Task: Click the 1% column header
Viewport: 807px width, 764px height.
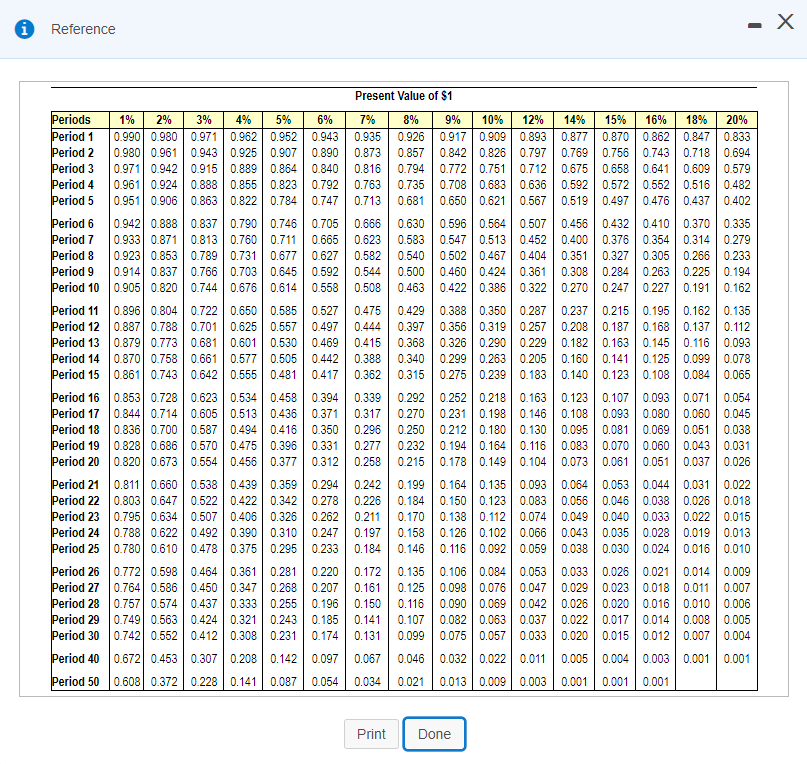Action: click(127, 120)
